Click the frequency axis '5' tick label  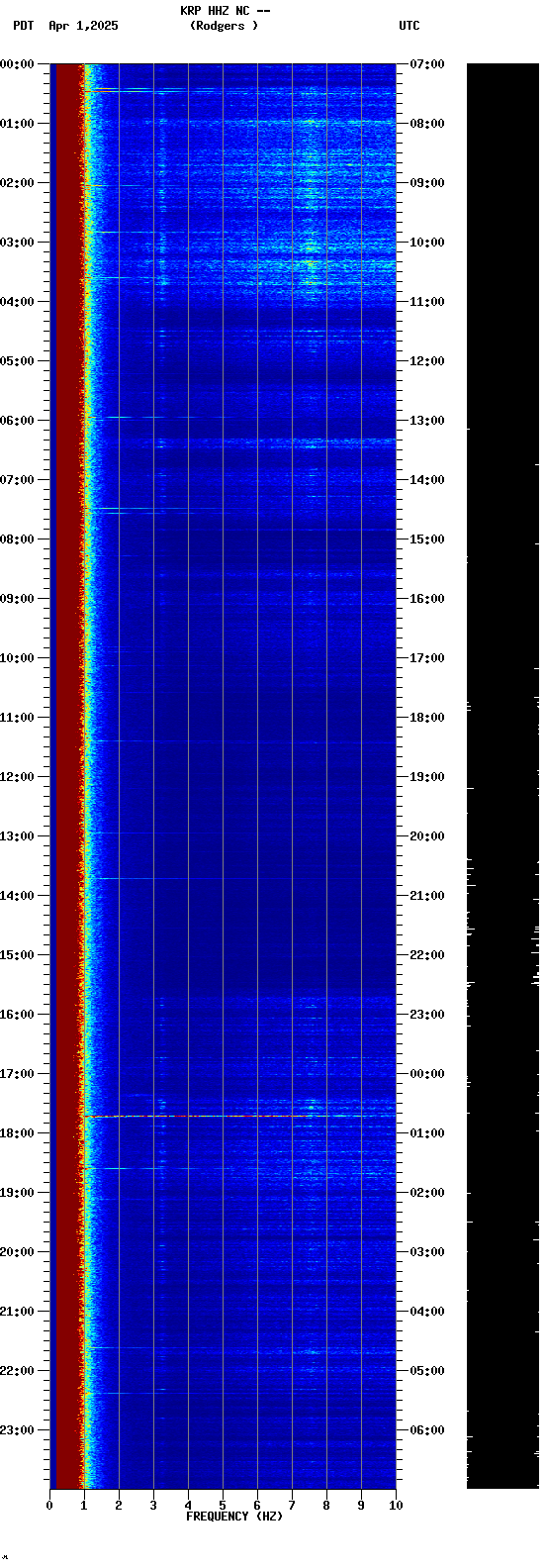[223, 1506]
